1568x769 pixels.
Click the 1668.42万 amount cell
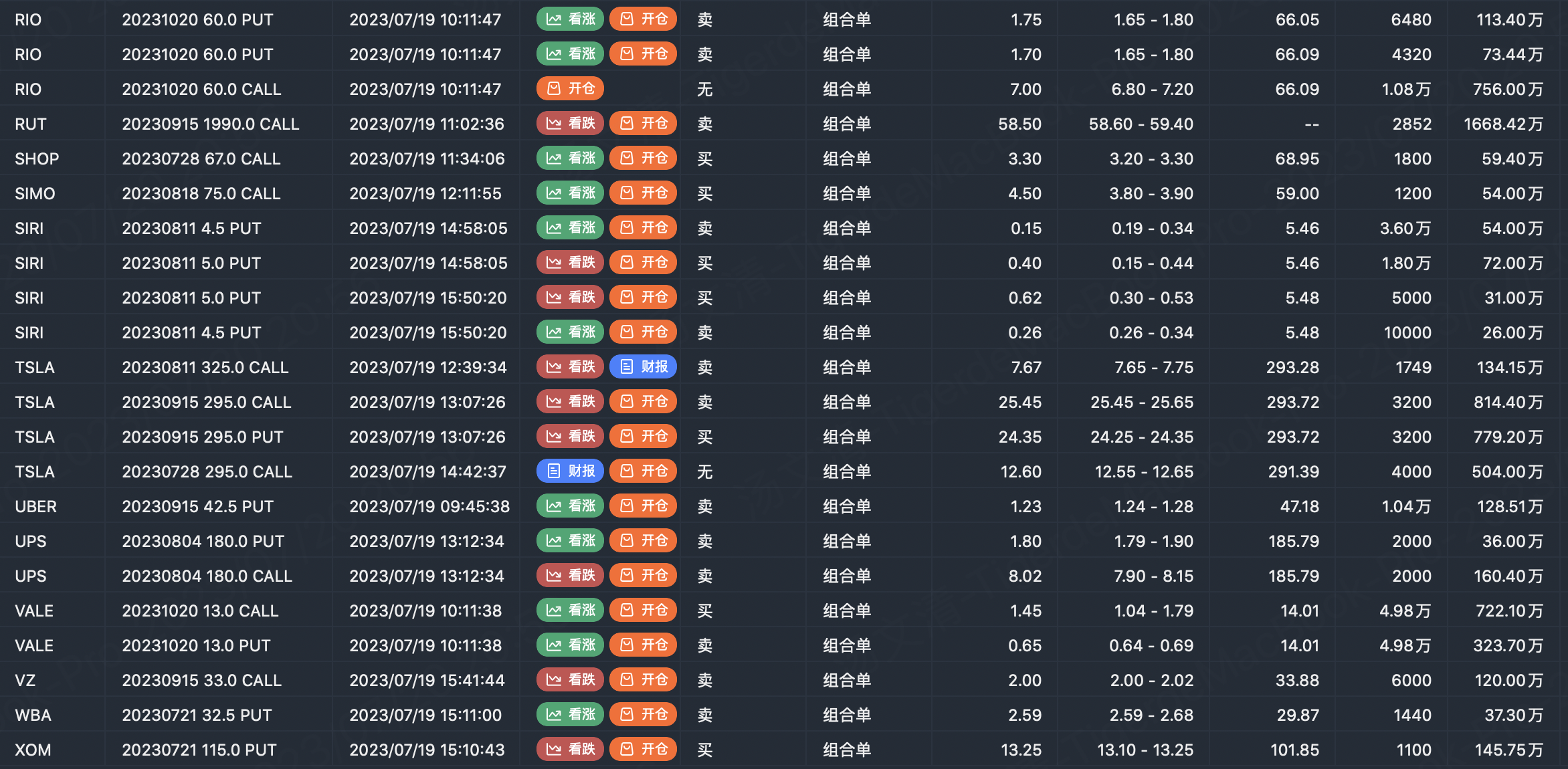point(1503,124)
